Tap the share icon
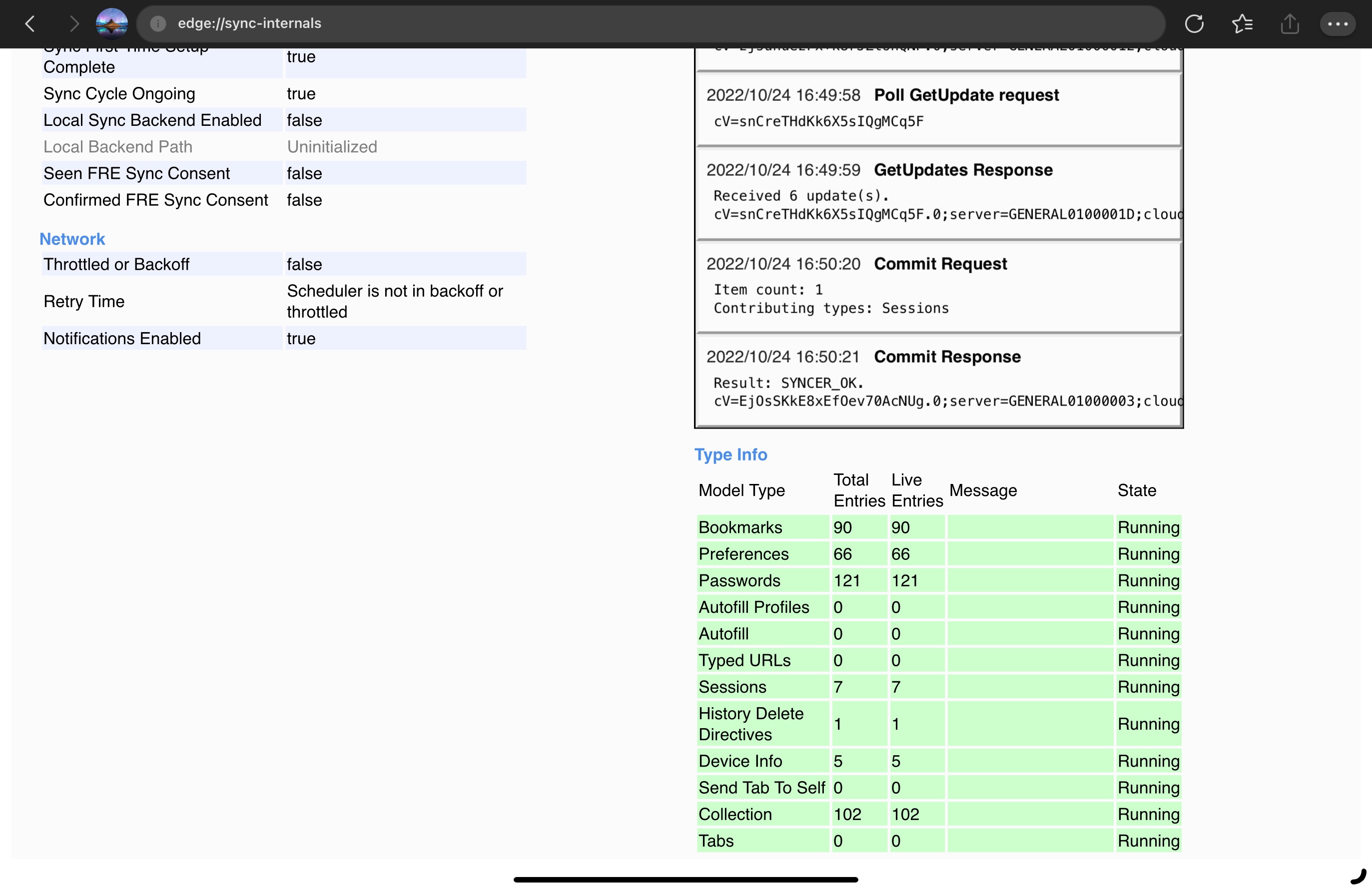1372x890 pixels. tap(1290, 23)
